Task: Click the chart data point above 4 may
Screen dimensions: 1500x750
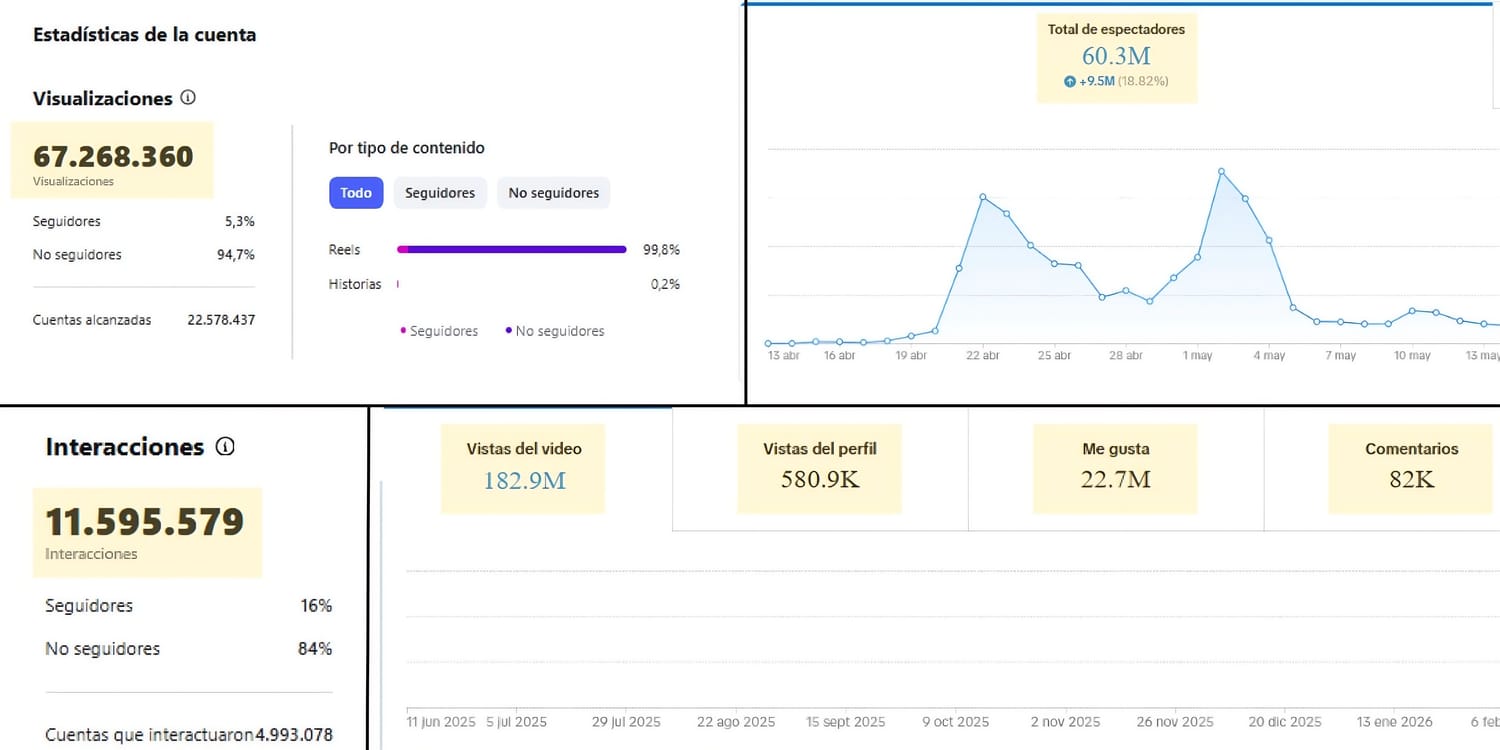Action: coord(1269,240)
